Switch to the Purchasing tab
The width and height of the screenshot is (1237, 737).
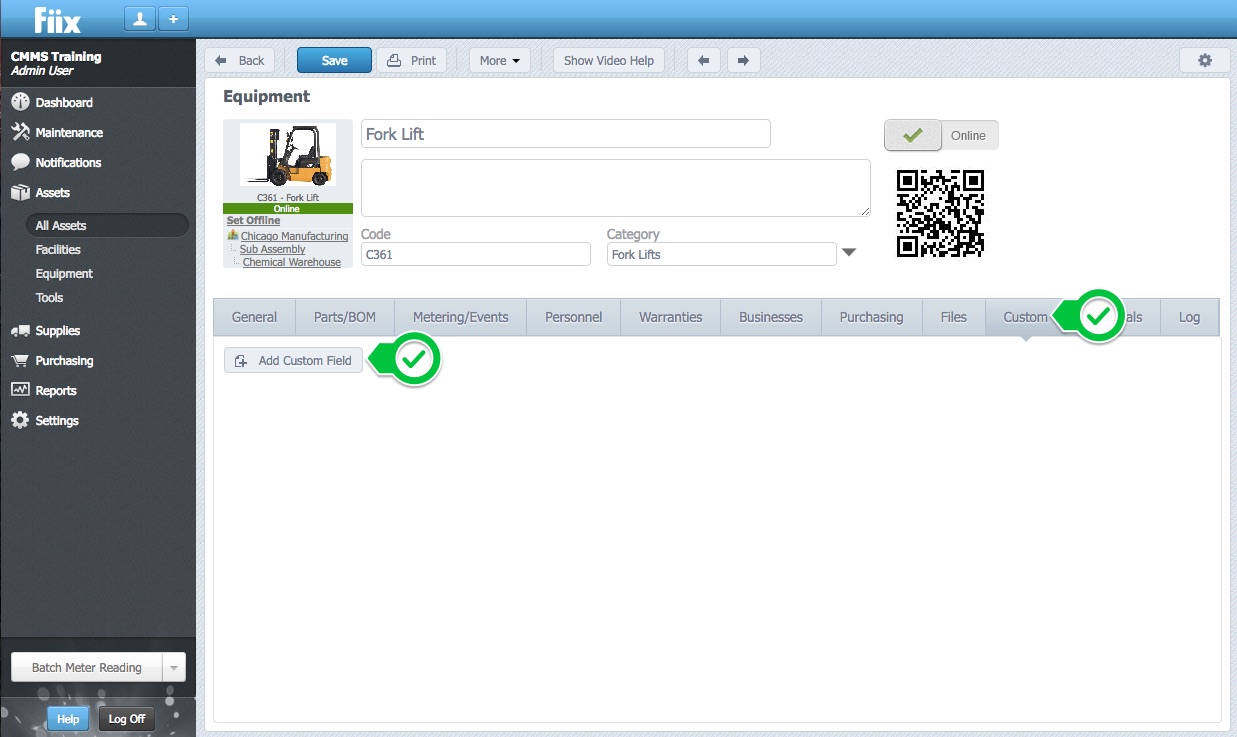(871, 317)
